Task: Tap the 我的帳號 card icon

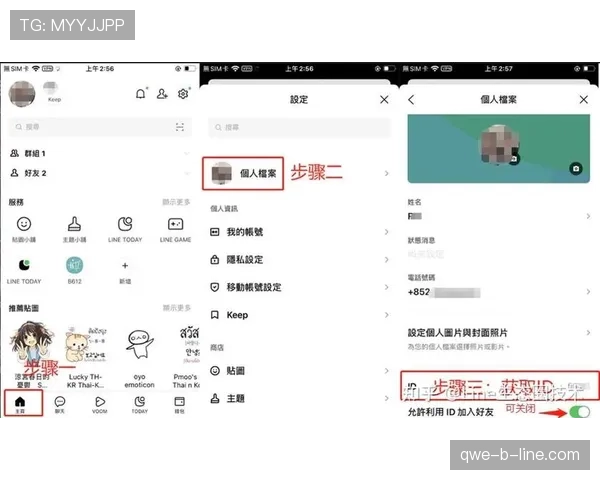Action: [x=215, y=232]
